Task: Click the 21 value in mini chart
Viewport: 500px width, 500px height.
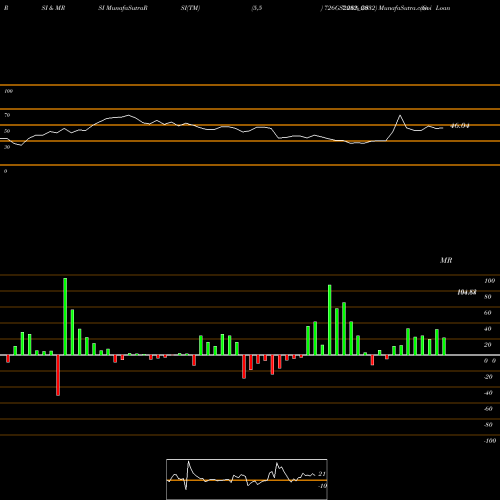Action: pyautogui.click(x=322, y=474)
